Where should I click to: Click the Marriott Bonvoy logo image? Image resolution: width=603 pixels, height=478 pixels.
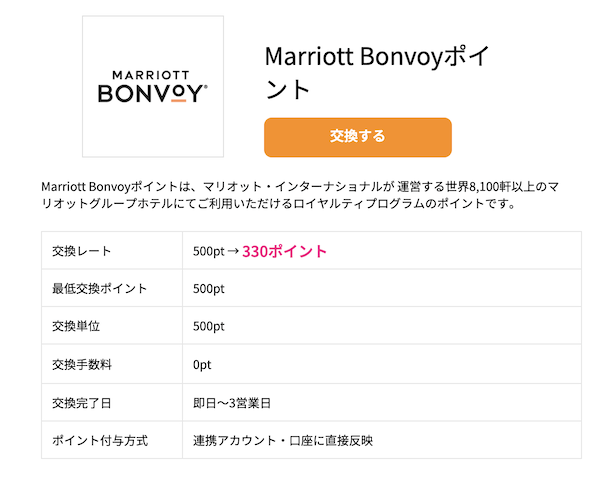[153, 87]
